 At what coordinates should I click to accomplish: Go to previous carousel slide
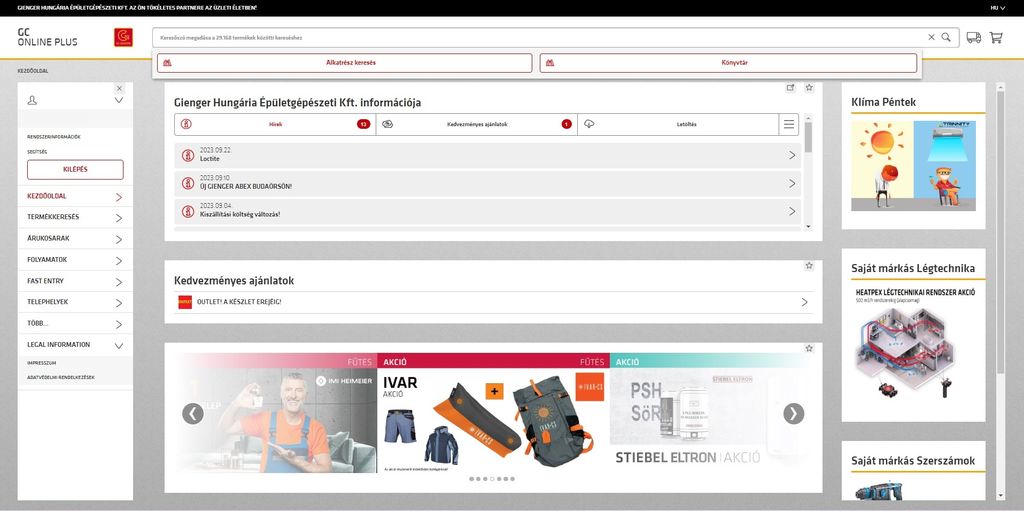pyautogui.click(x=193, y=414)
